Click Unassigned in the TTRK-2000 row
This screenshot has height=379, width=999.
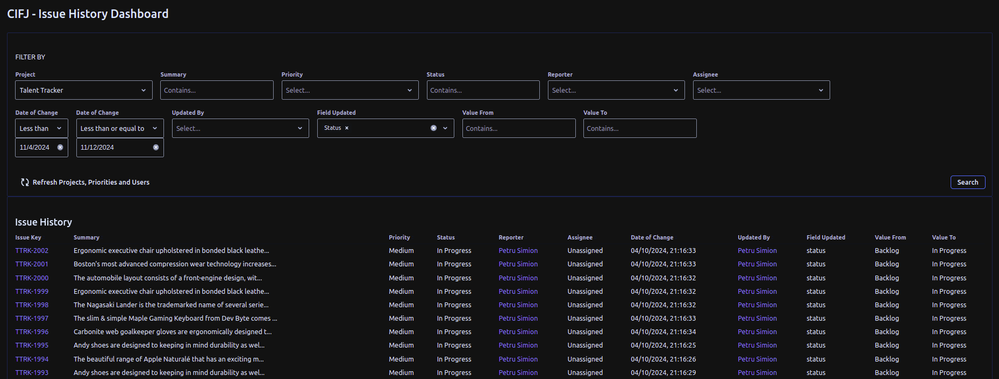coord(585,278)
